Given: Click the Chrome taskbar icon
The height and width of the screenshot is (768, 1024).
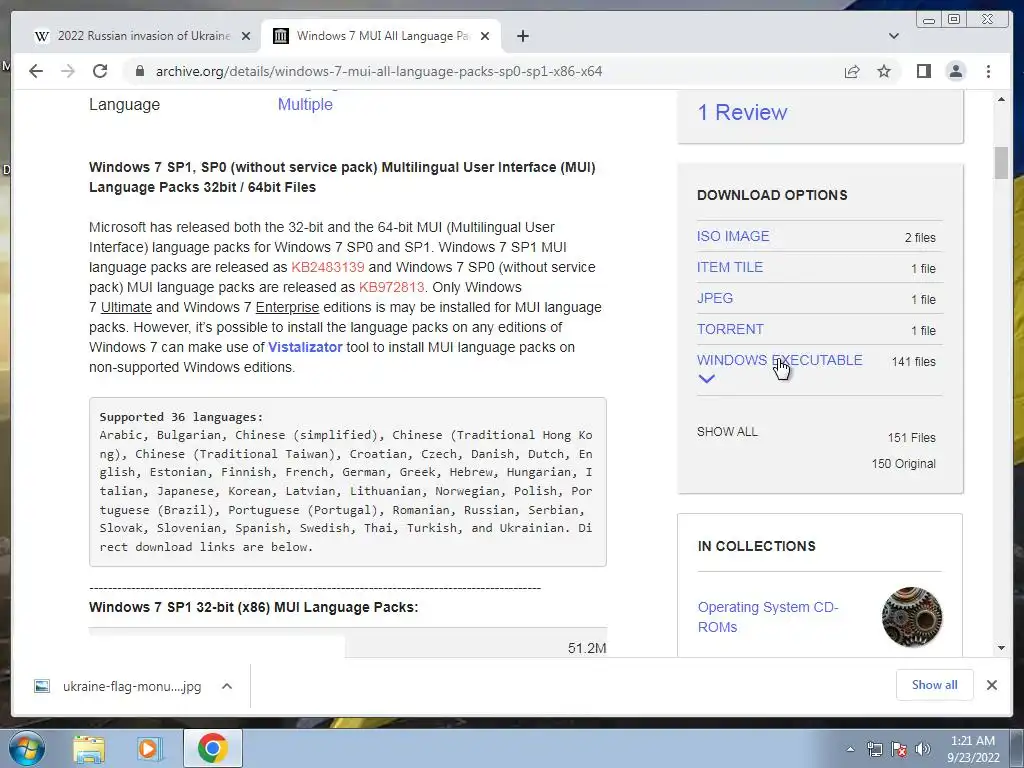Looking at the screenshot, I should 212,748.
